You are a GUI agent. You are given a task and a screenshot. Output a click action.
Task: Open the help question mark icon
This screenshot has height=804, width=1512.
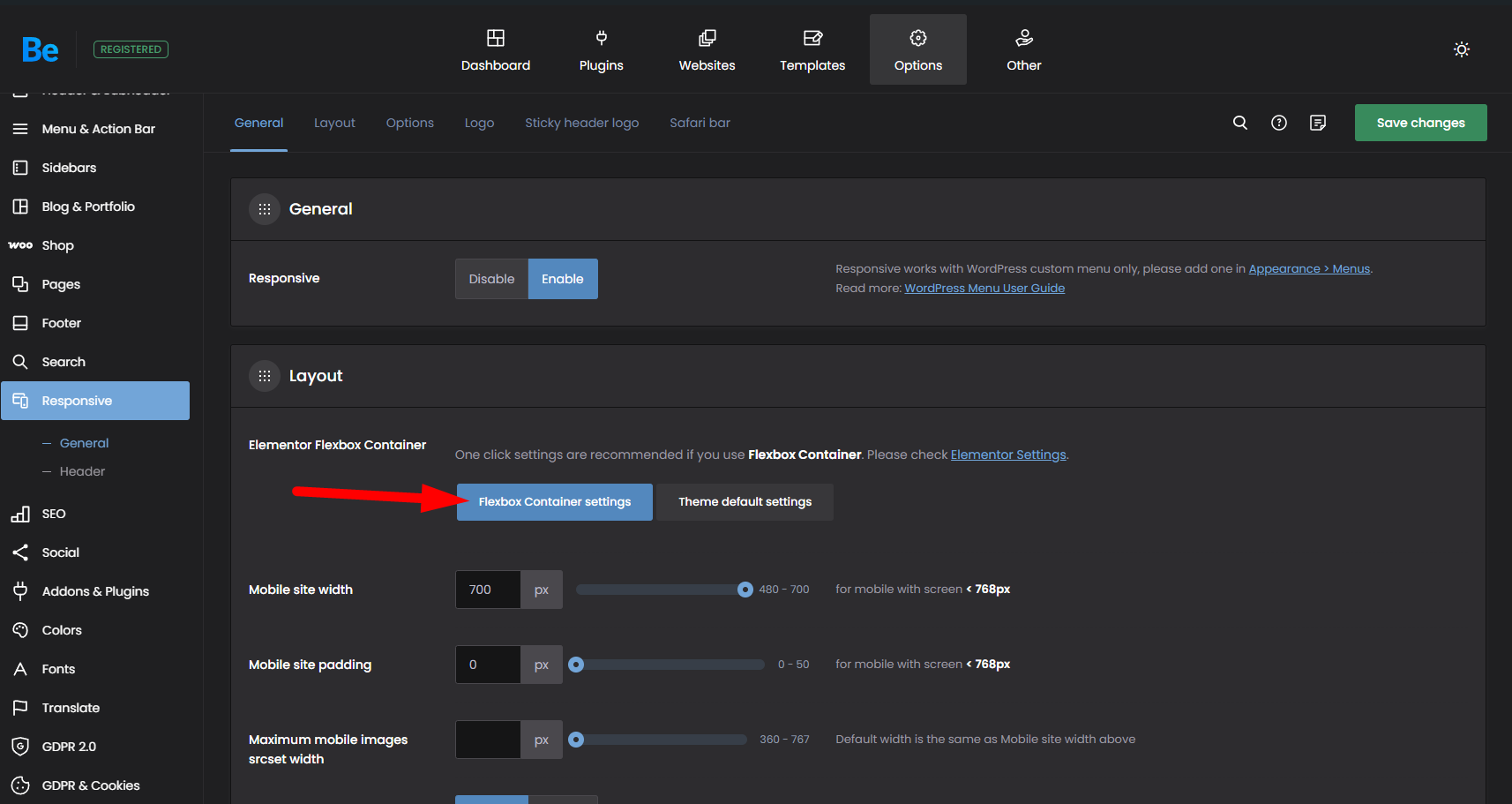click(1279, 123)
